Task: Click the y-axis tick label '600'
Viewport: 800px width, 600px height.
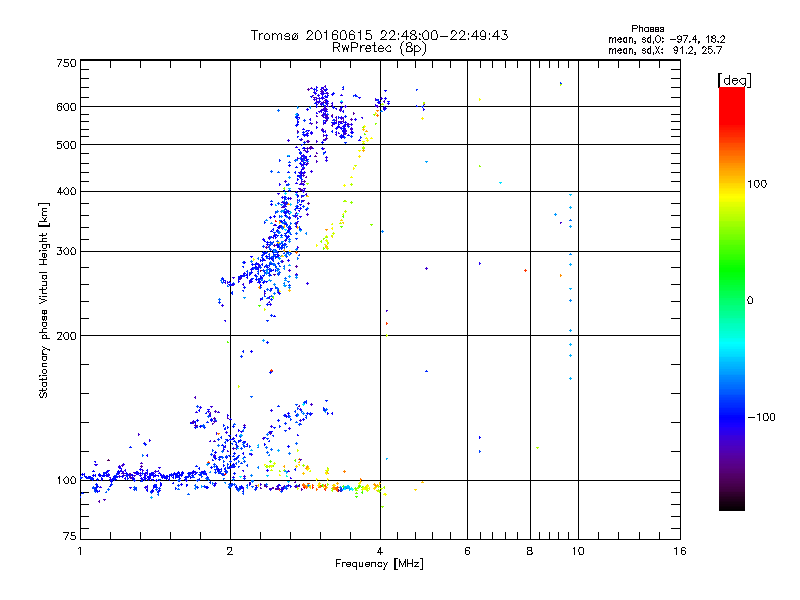Action: coord(67,107)
